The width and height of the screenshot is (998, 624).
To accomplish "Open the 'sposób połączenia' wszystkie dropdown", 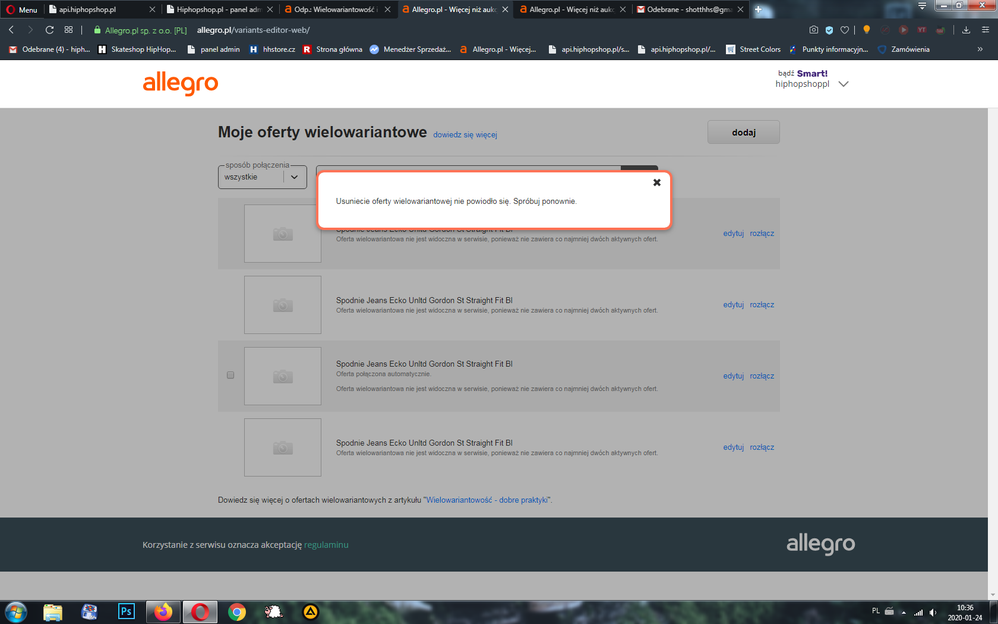I will (262, 177).
